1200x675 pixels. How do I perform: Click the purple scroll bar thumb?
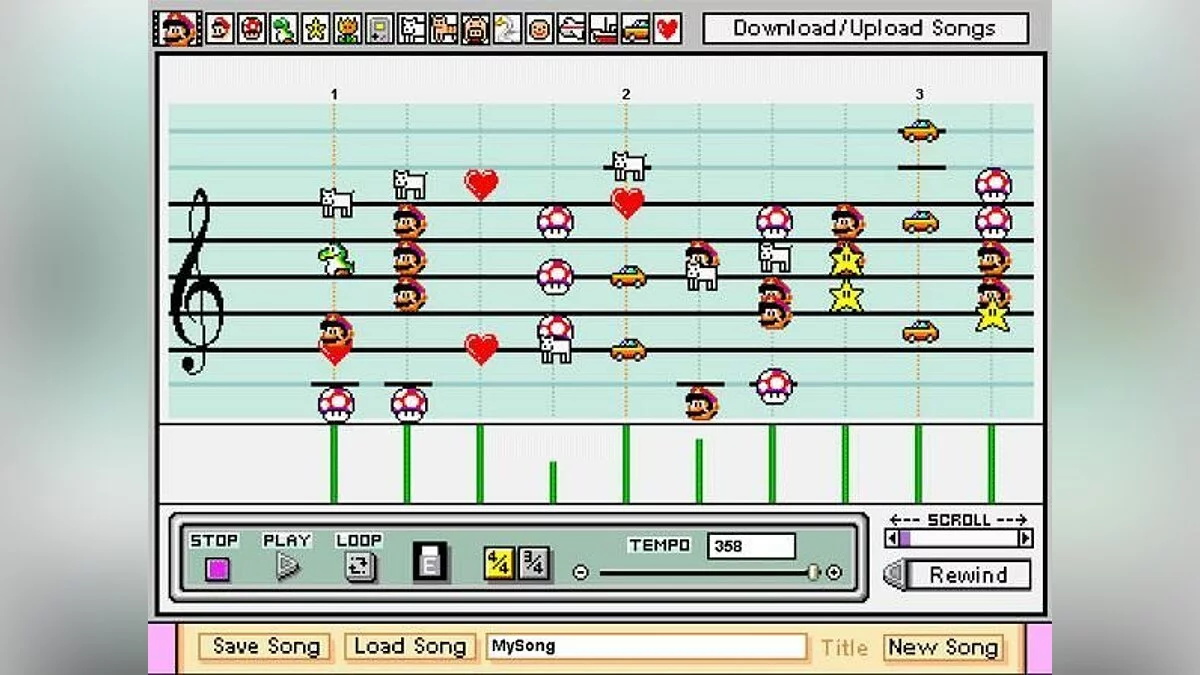tap(905, 538)
